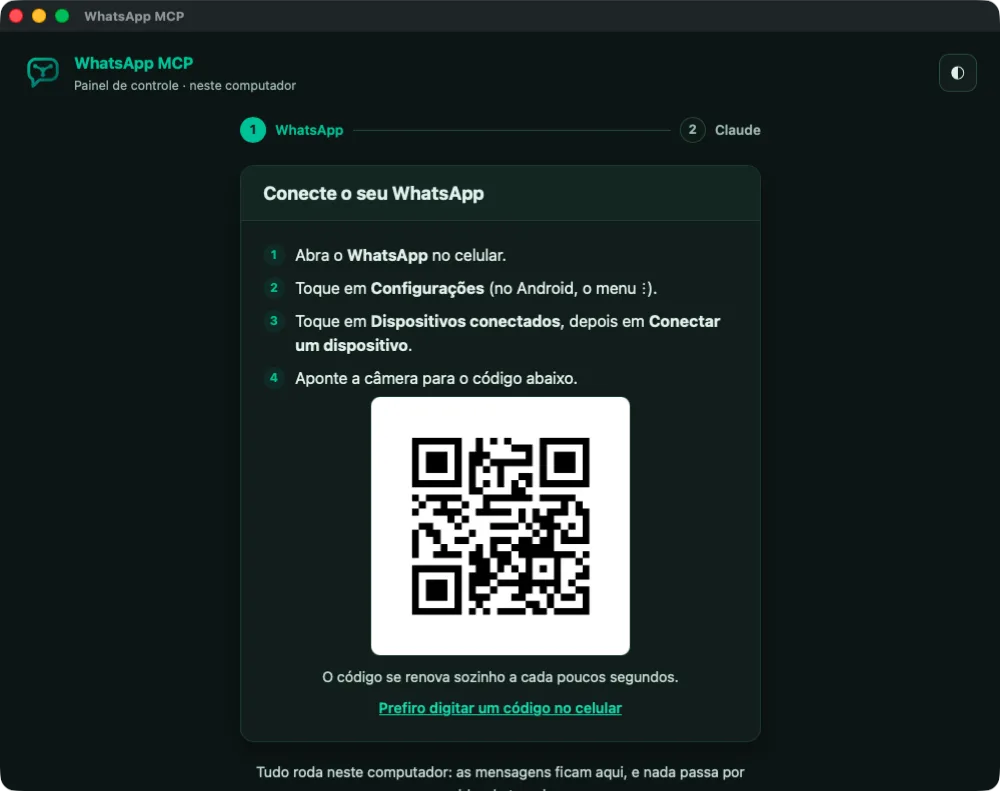The width and height of the screenshot is (1000, 791).
Task: Click the 'Toque em Configurações' instruction
Action: tap(476, 288)
